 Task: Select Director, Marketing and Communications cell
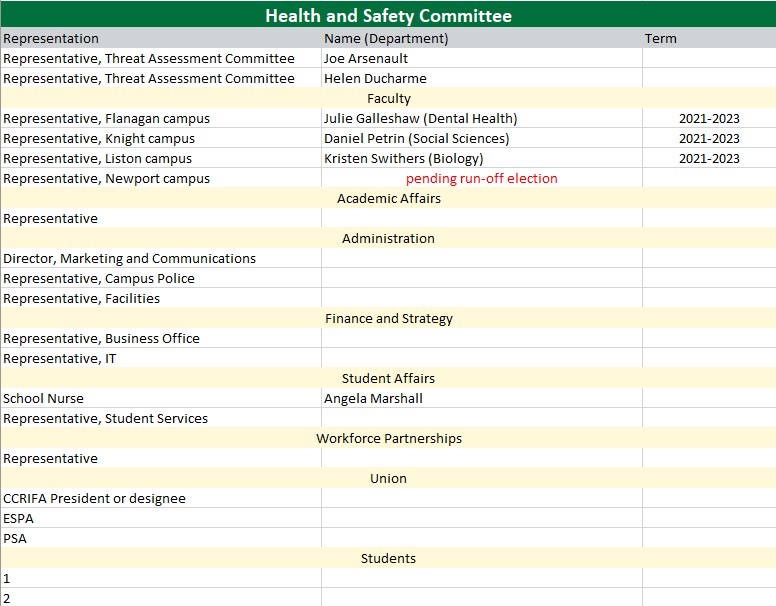pyautogui.click(x=129, y=258)
